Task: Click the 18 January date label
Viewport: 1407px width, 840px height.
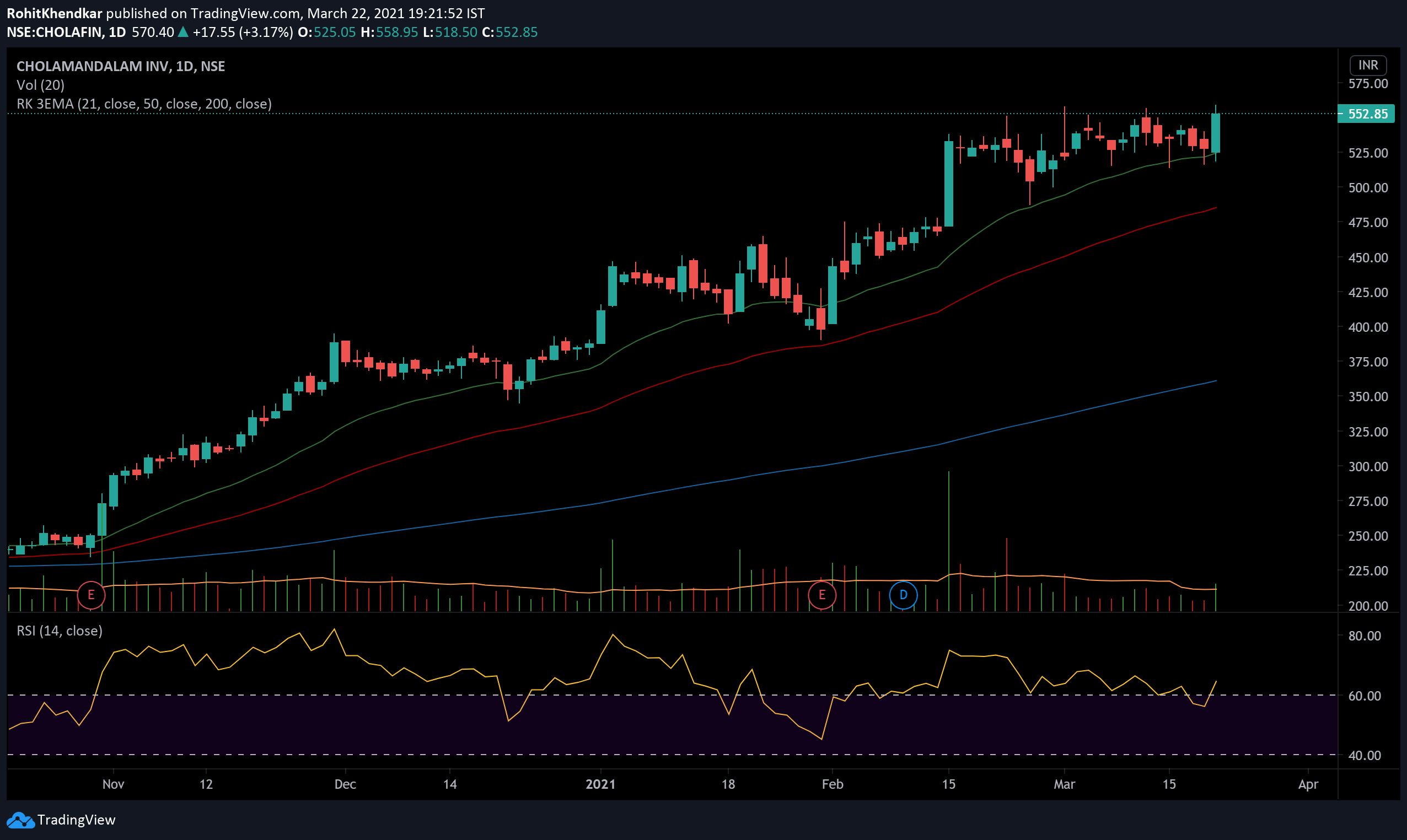Action: tap(728, 784)
